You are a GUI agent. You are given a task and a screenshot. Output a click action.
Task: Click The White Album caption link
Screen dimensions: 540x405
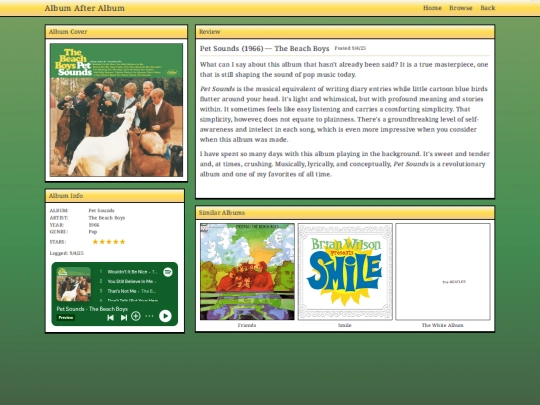pyautogui.click(x=443, y=325)
